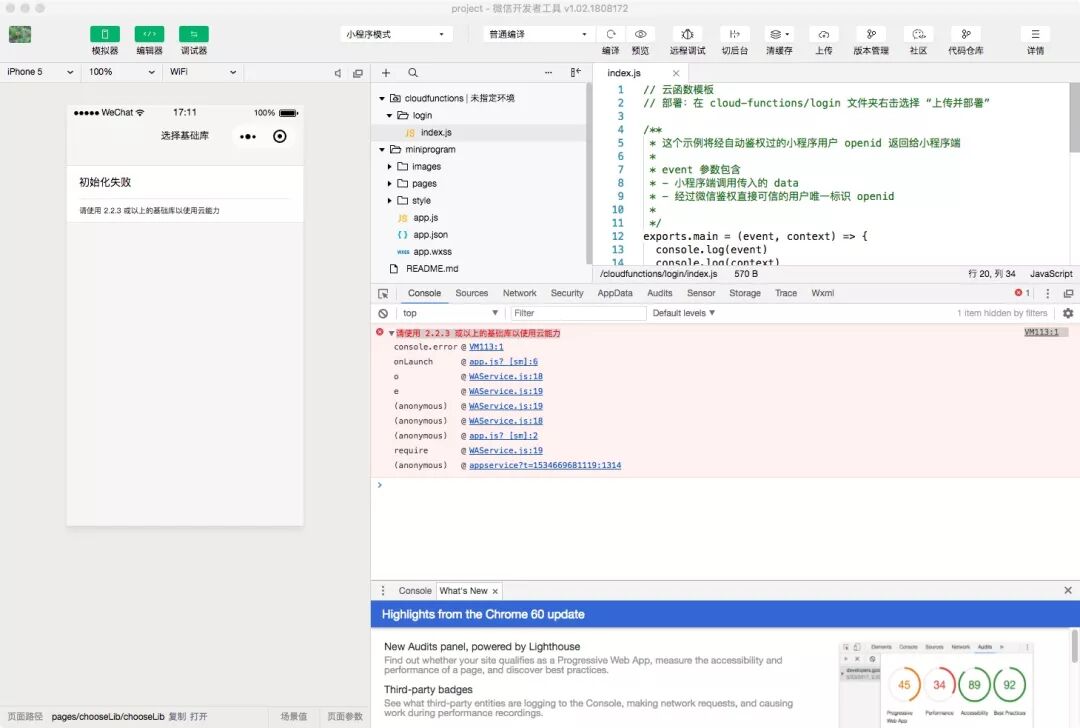Click the inspect element icon in devtools
The height and width of the screenshot is (728, 1080).
pyautogui.click(x=384, y=293)
